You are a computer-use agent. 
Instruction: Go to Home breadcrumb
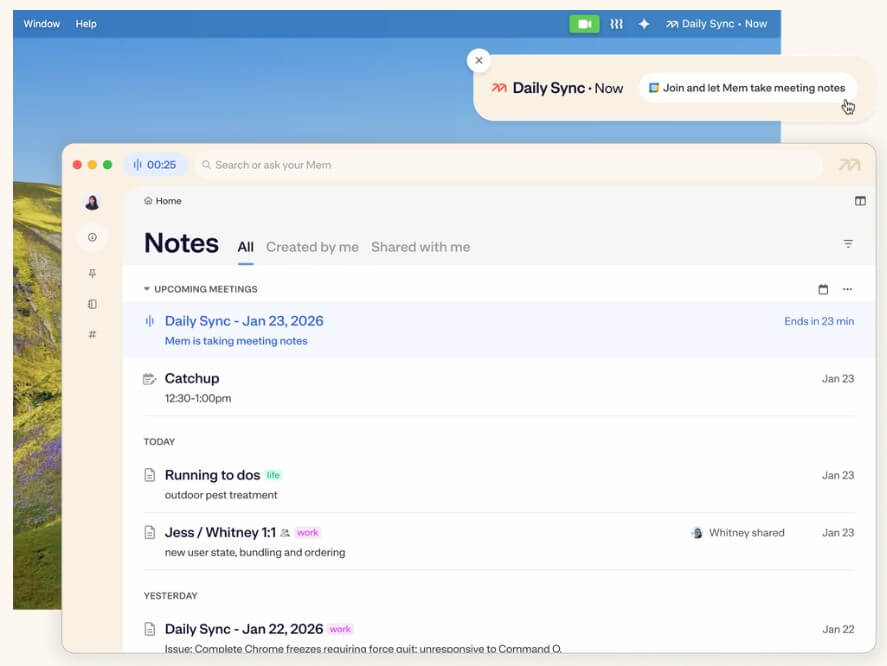[x=163, y=201]
